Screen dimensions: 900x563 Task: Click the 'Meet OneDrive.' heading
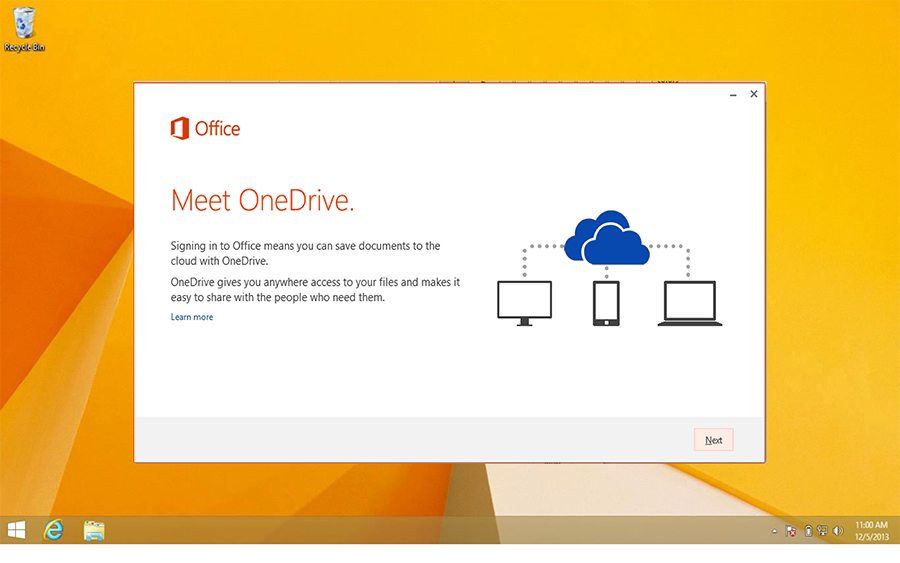click(x=262, y=200)
